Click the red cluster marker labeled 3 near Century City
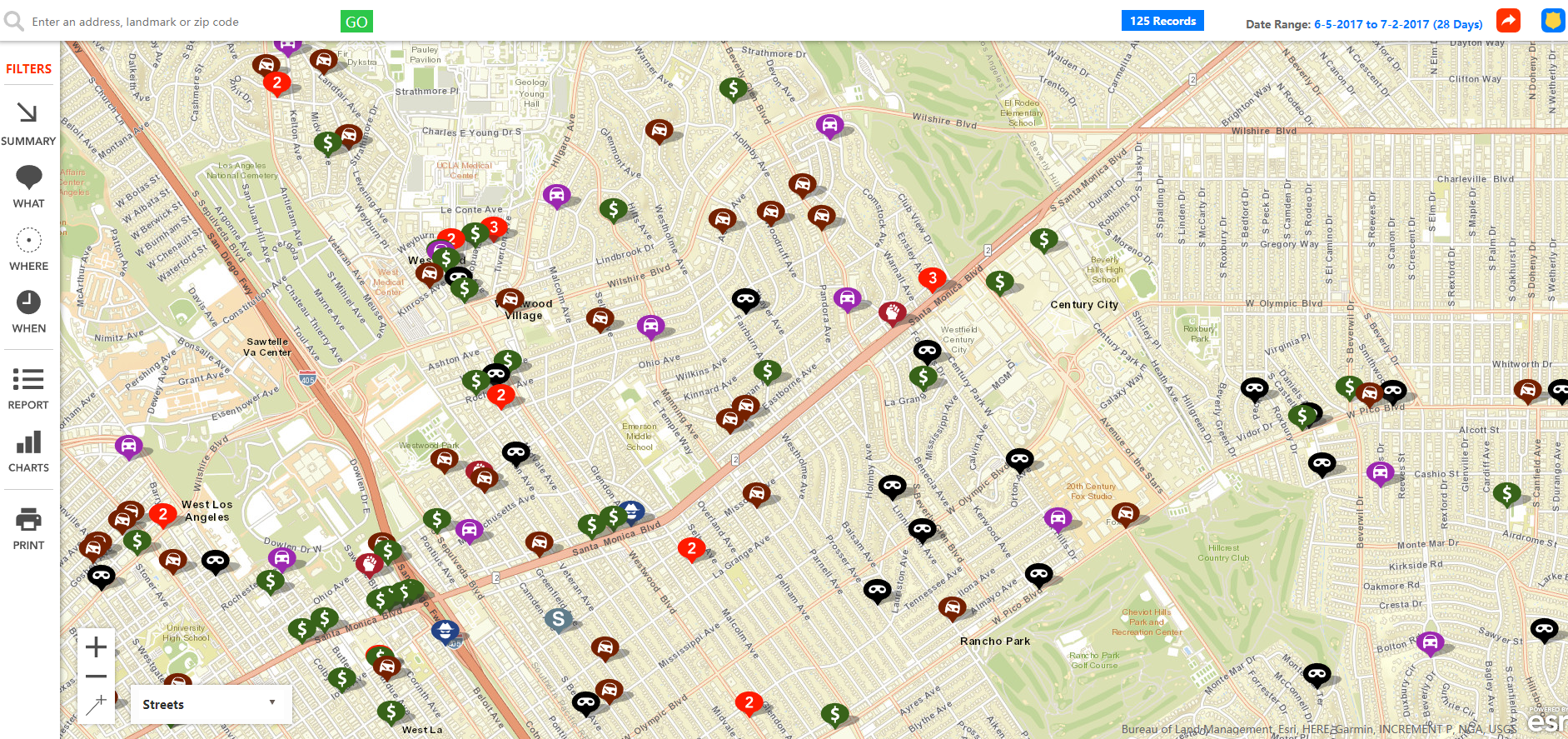Screen dimensions: 1568x739 pyautogui.click(x=932, y=278)
